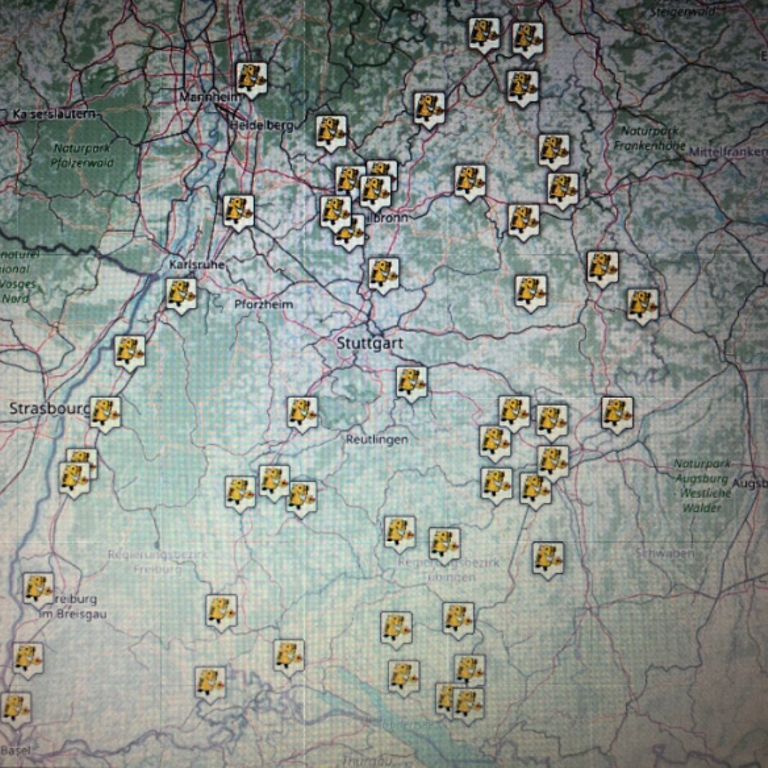
Task: Click the marker directly north of Stuttgart
Action: [383, 273]
